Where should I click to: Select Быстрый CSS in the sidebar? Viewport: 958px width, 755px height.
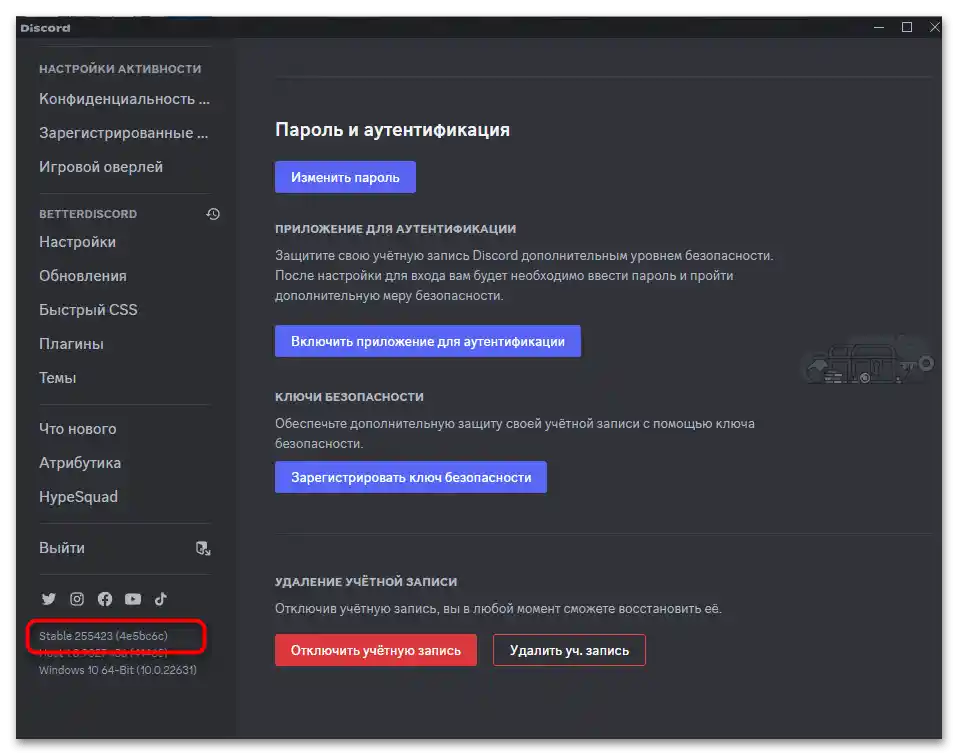(88, 309)
